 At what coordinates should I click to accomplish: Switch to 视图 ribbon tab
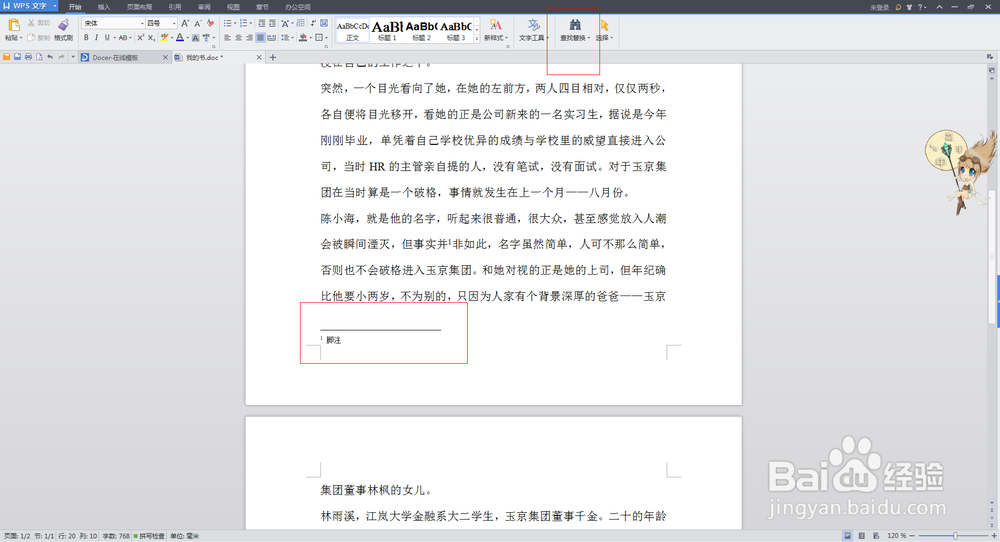233,7
